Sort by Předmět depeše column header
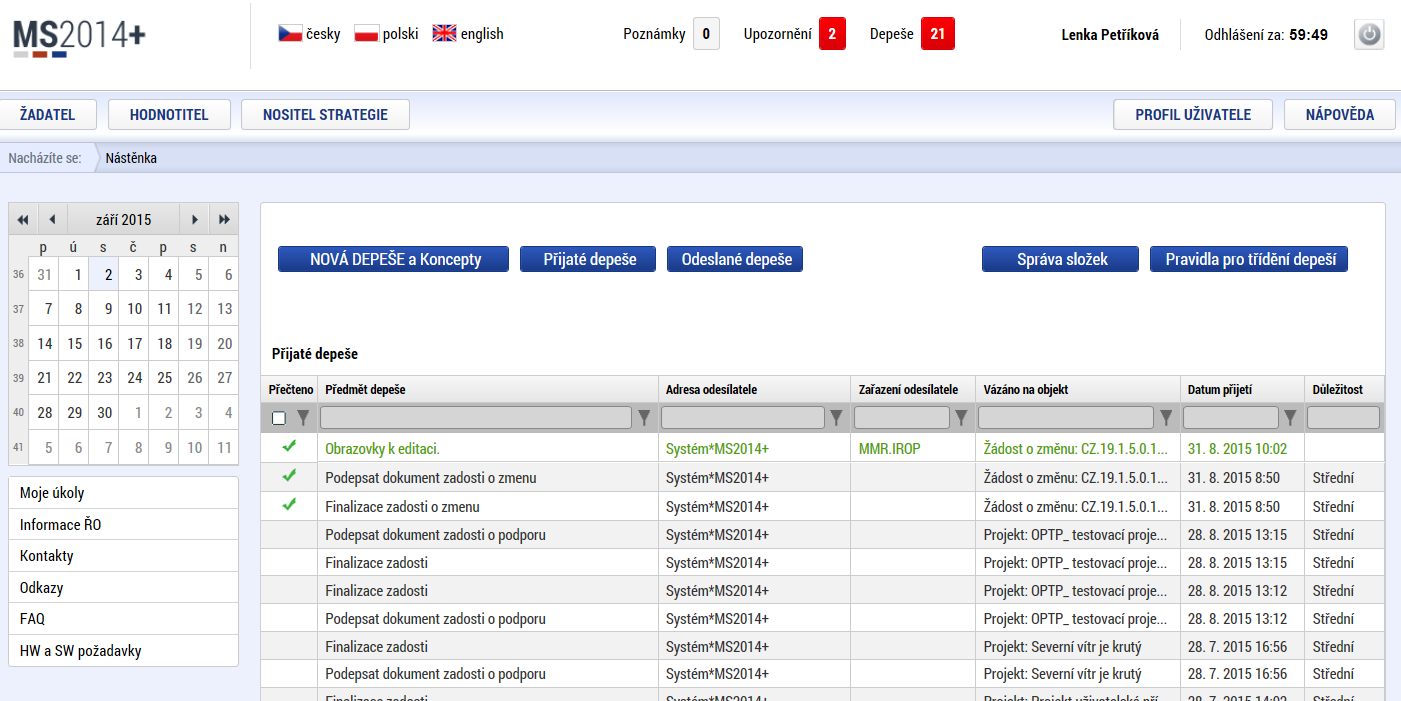 [365, 390]
